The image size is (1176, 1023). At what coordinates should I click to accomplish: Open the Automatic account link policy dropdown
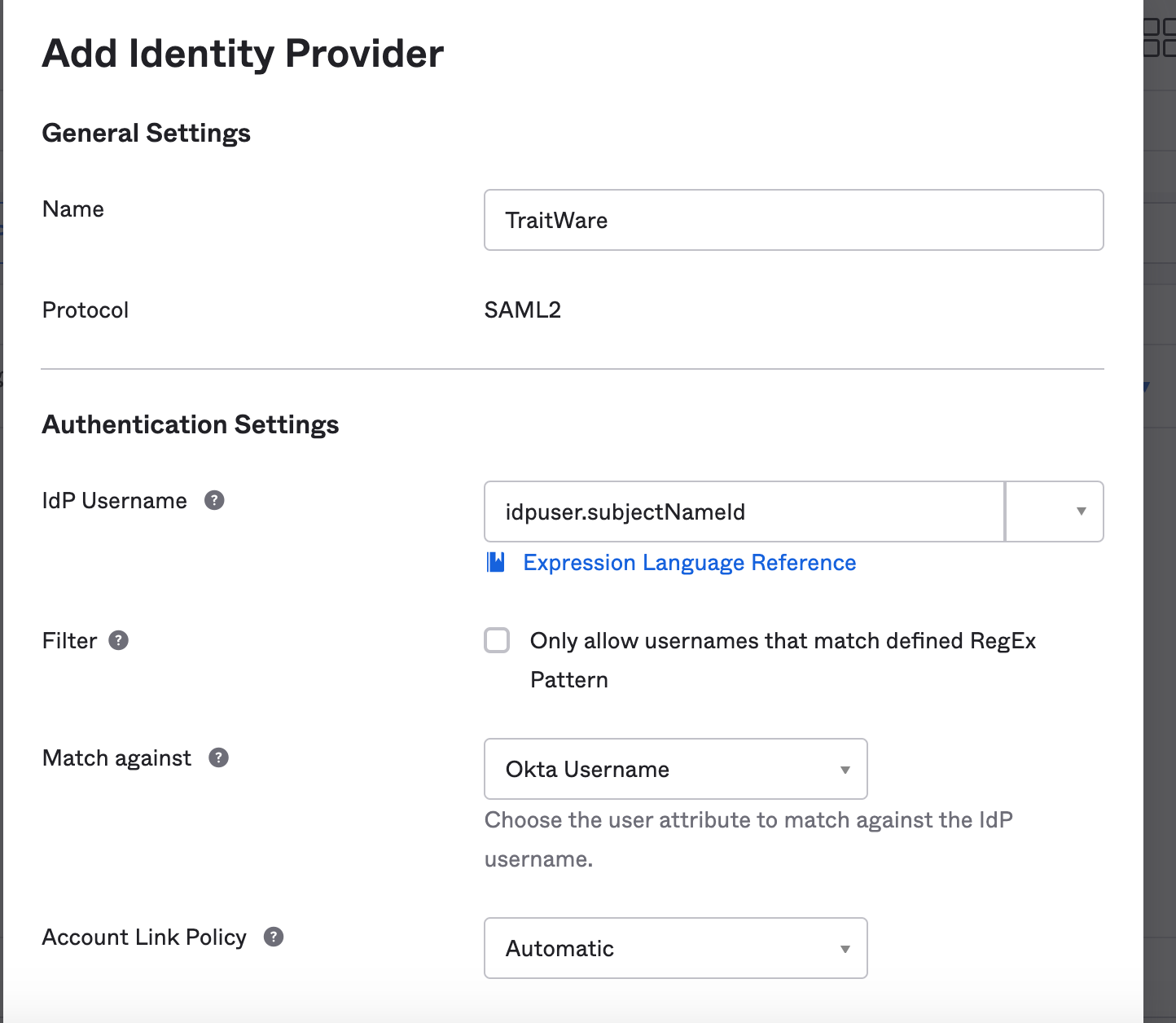pos(676,948)
